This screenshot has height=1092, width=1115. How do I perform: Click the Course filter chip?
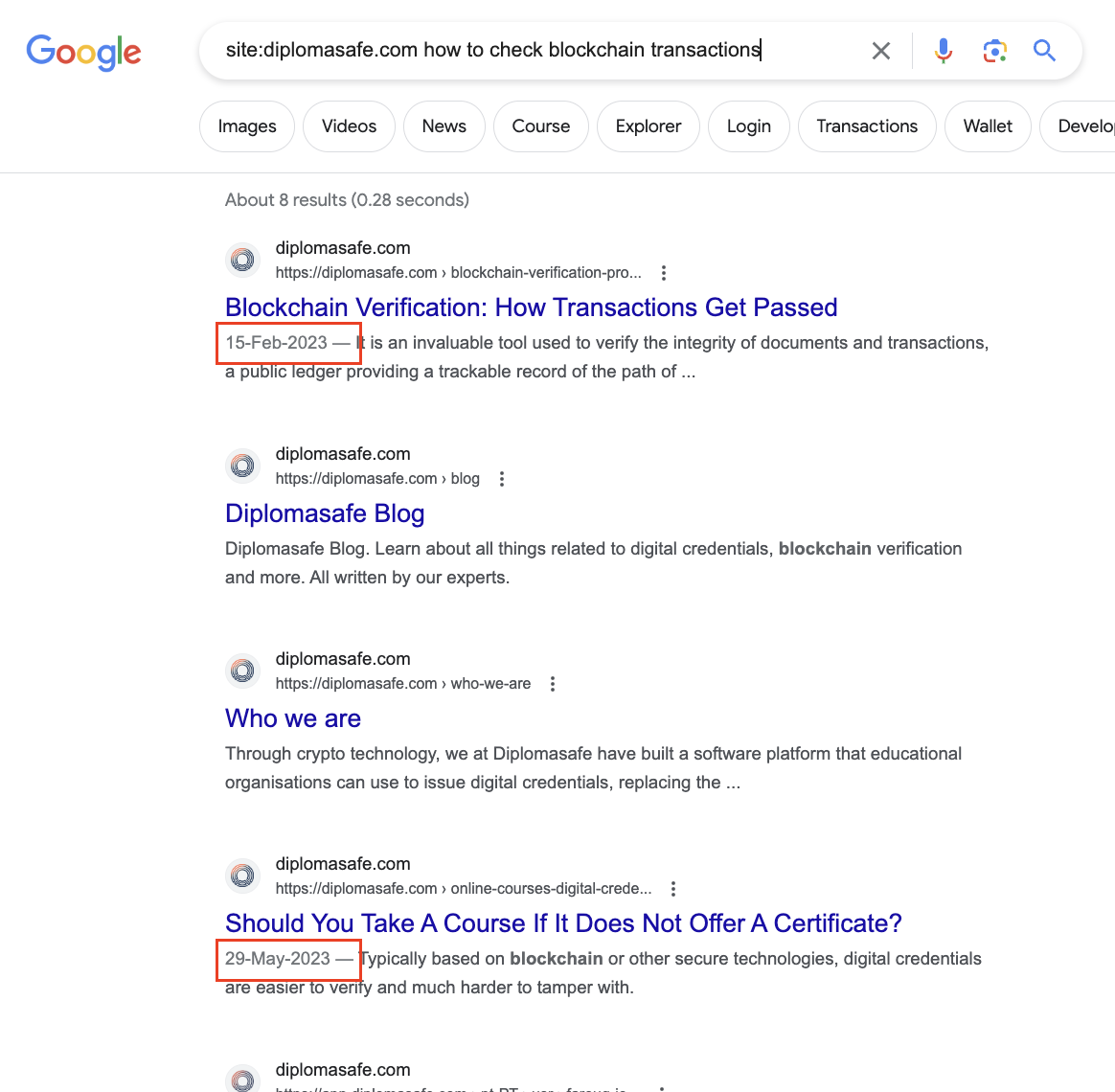[540, 125]
